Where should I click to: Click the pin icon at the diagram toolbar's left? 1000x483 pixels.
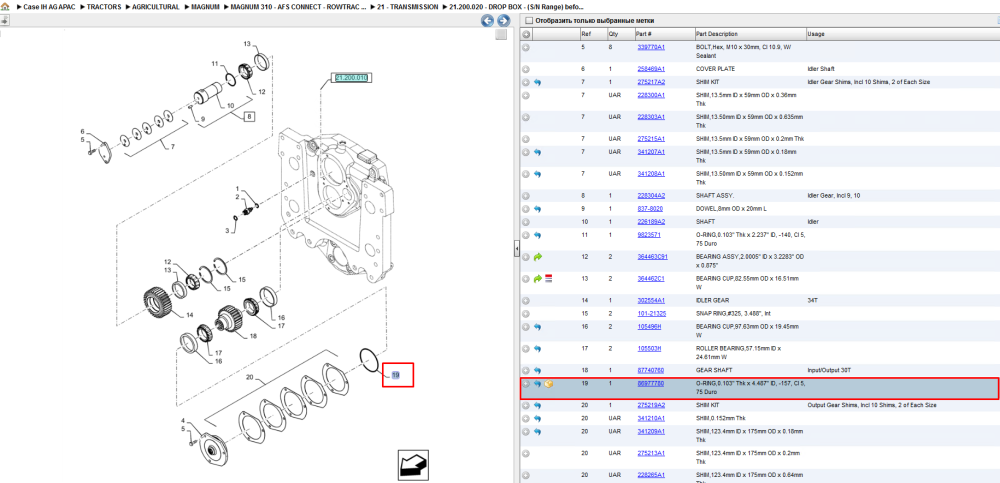click(x=4, y=20)
